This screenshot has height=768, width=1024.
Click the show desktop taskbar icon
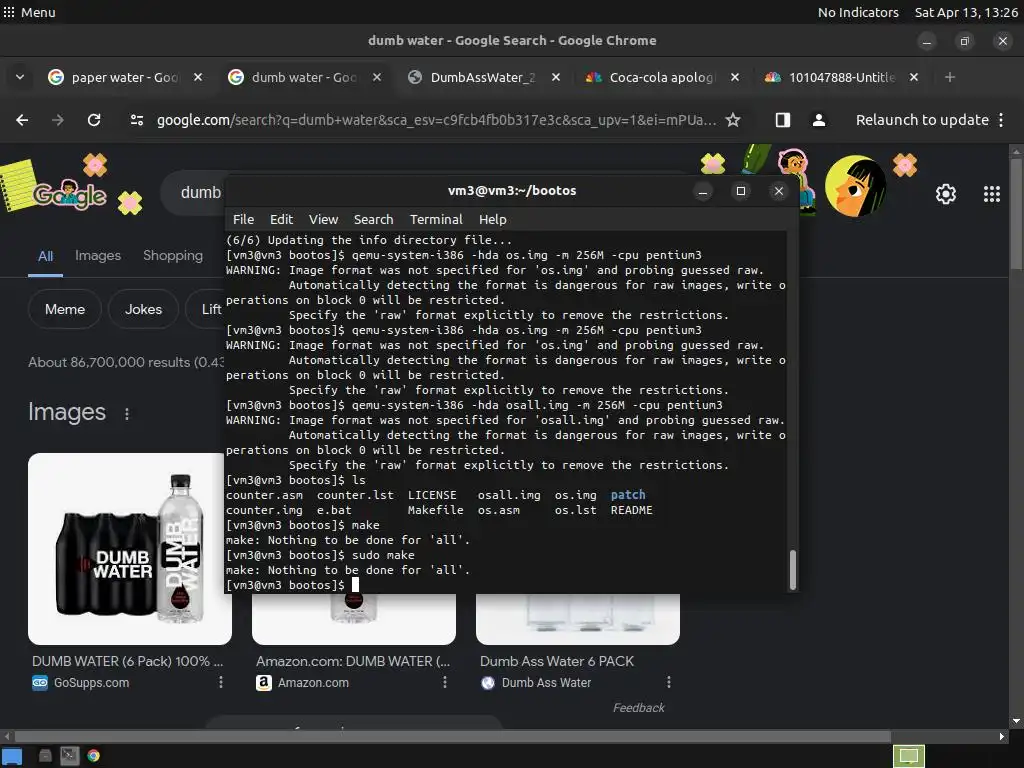12,756
